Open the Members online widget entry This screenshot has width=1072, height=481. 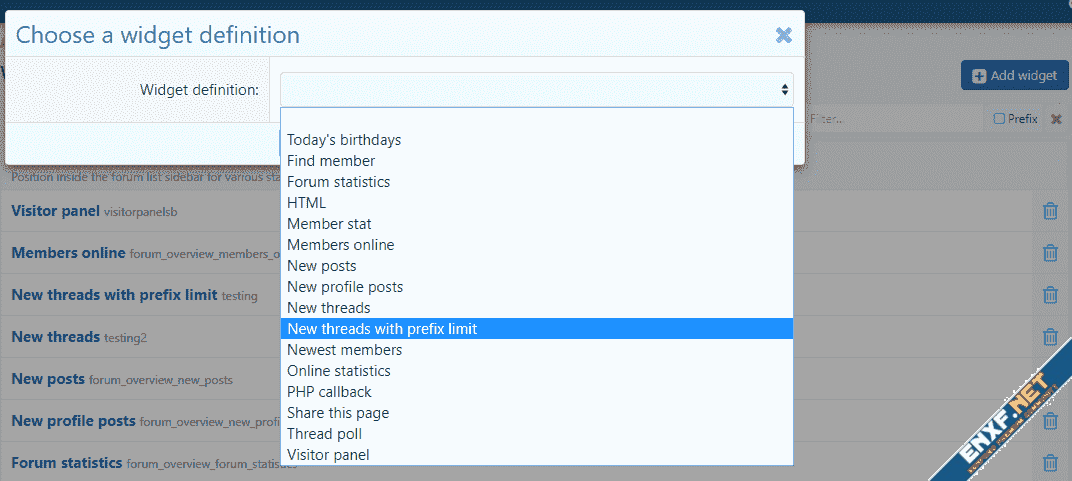(68, 253)
